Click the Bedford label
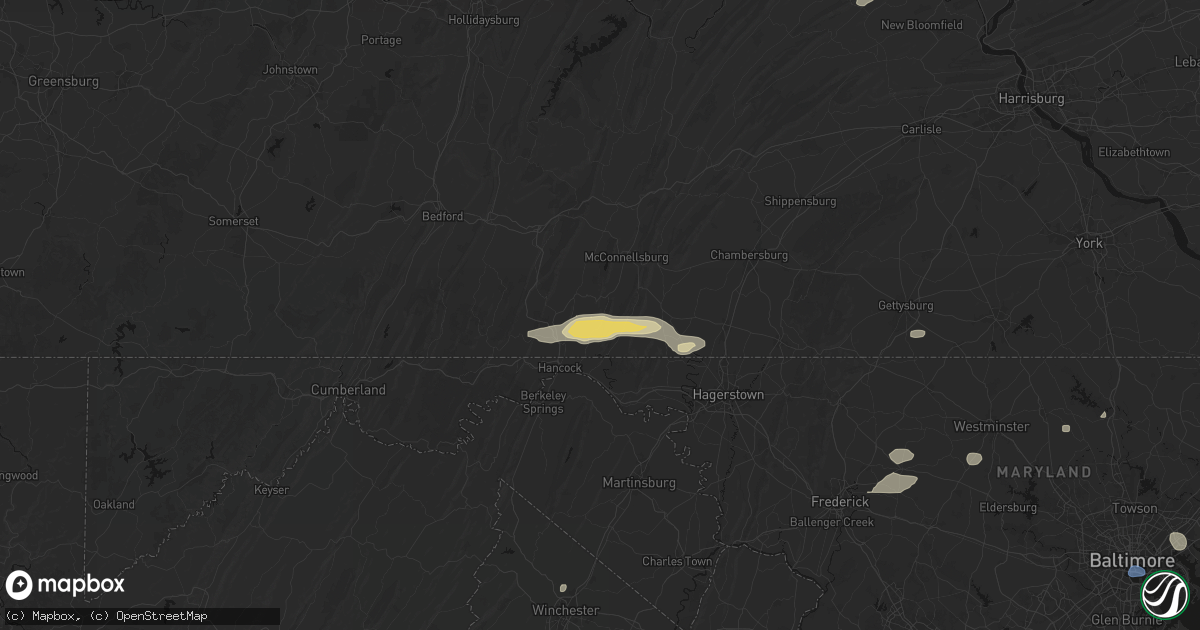Image resolution: width=1200 pixels, height=630 pixels. click(441, 216)
